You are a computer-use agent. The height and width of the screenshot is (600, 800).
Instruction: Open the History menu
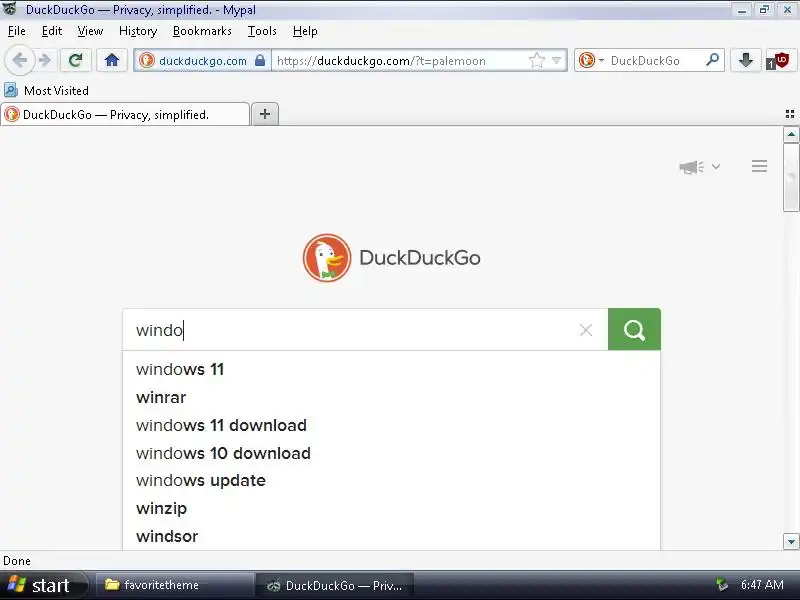coord(138,31)
